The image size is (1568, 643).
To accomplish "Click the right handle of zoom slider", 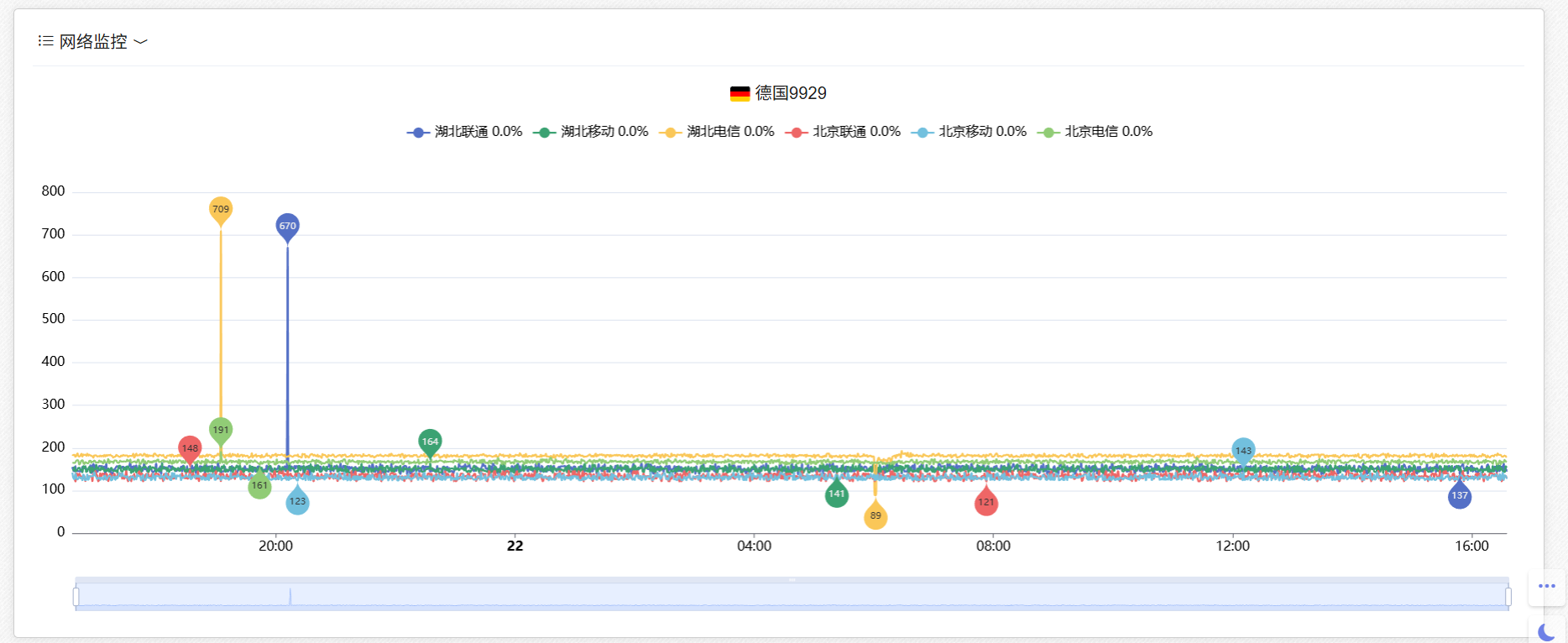I will (1508, 596).
